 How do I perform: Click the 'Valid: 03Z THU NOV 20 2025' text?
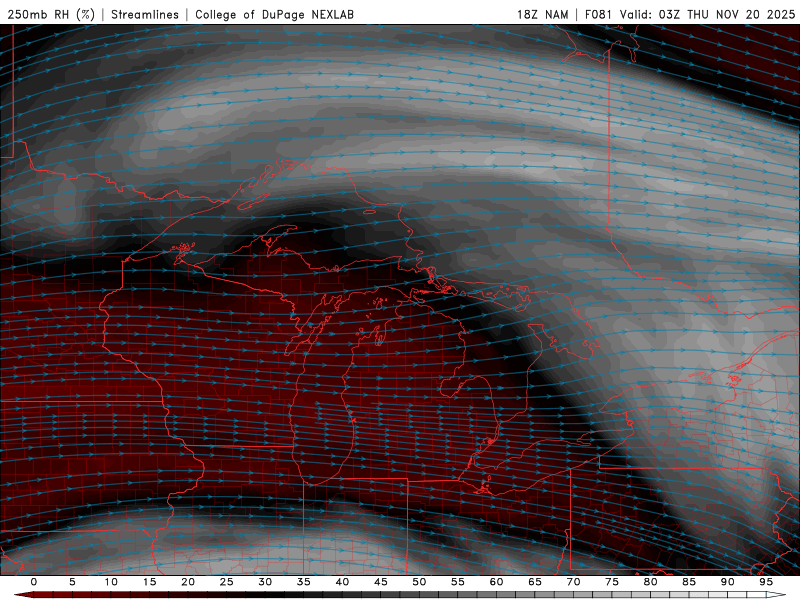click(707, 14)
